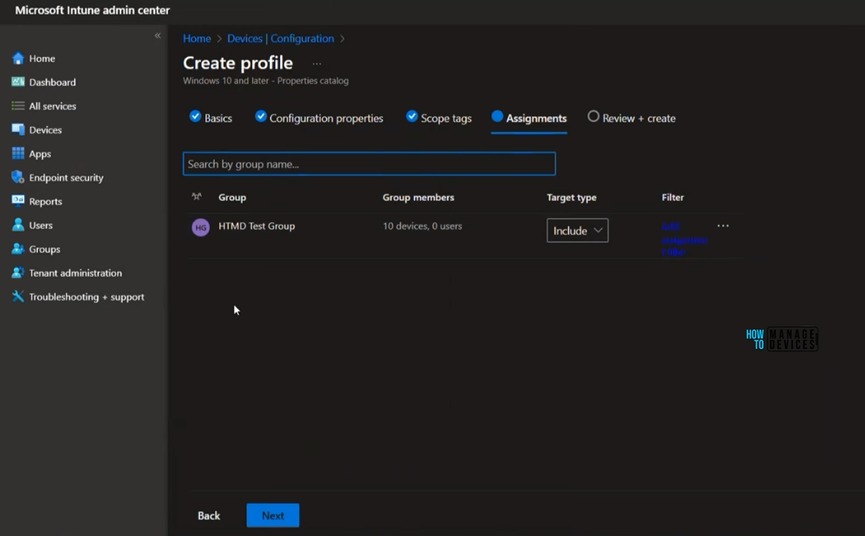The image size is (865, 536).
Task: Click the Add assignment filter link
Action: point(684,239)
